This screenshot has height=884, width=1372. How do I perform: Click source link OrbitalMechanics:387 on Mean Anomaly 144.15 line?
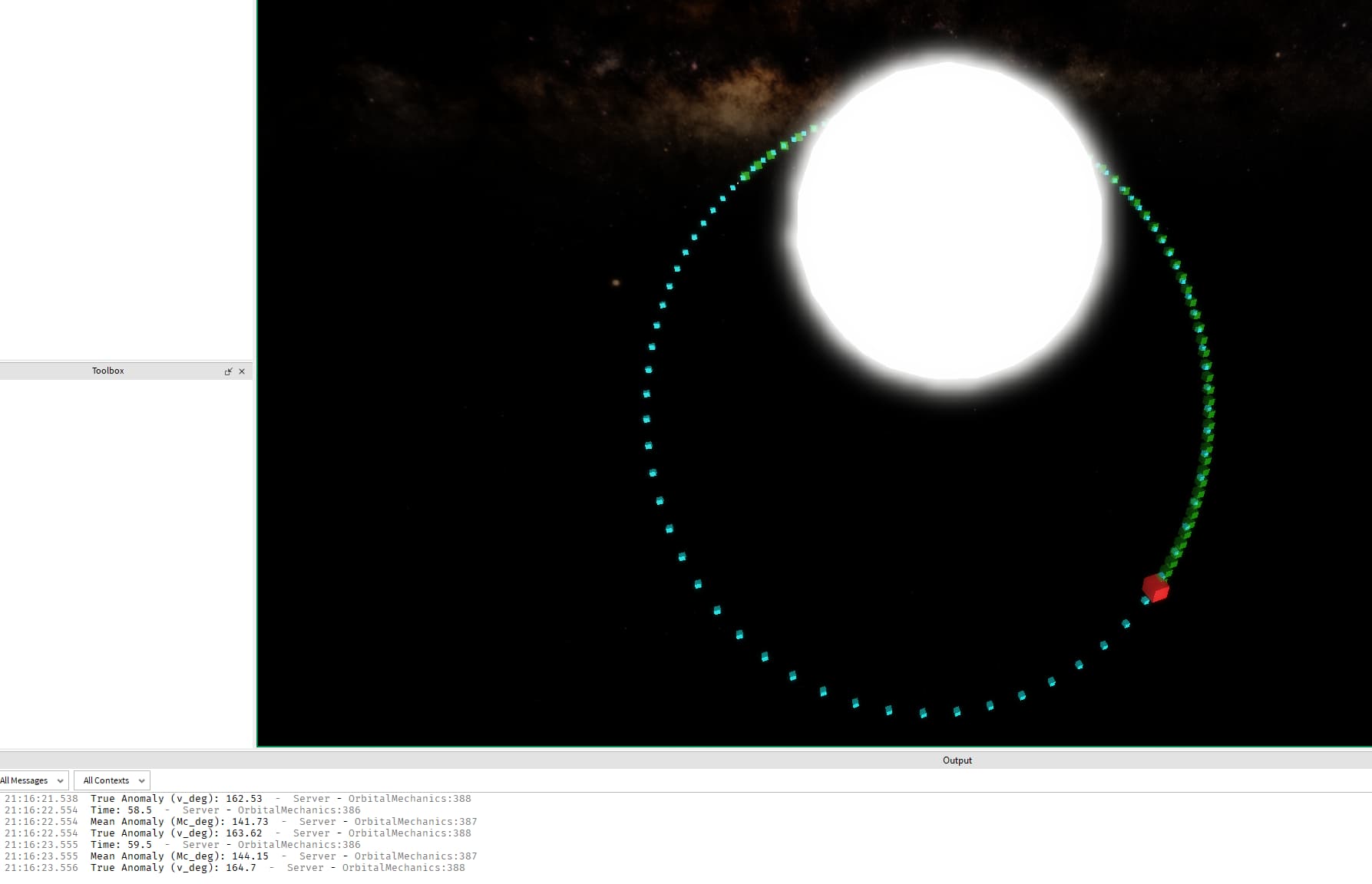click(x=415, y=856)
